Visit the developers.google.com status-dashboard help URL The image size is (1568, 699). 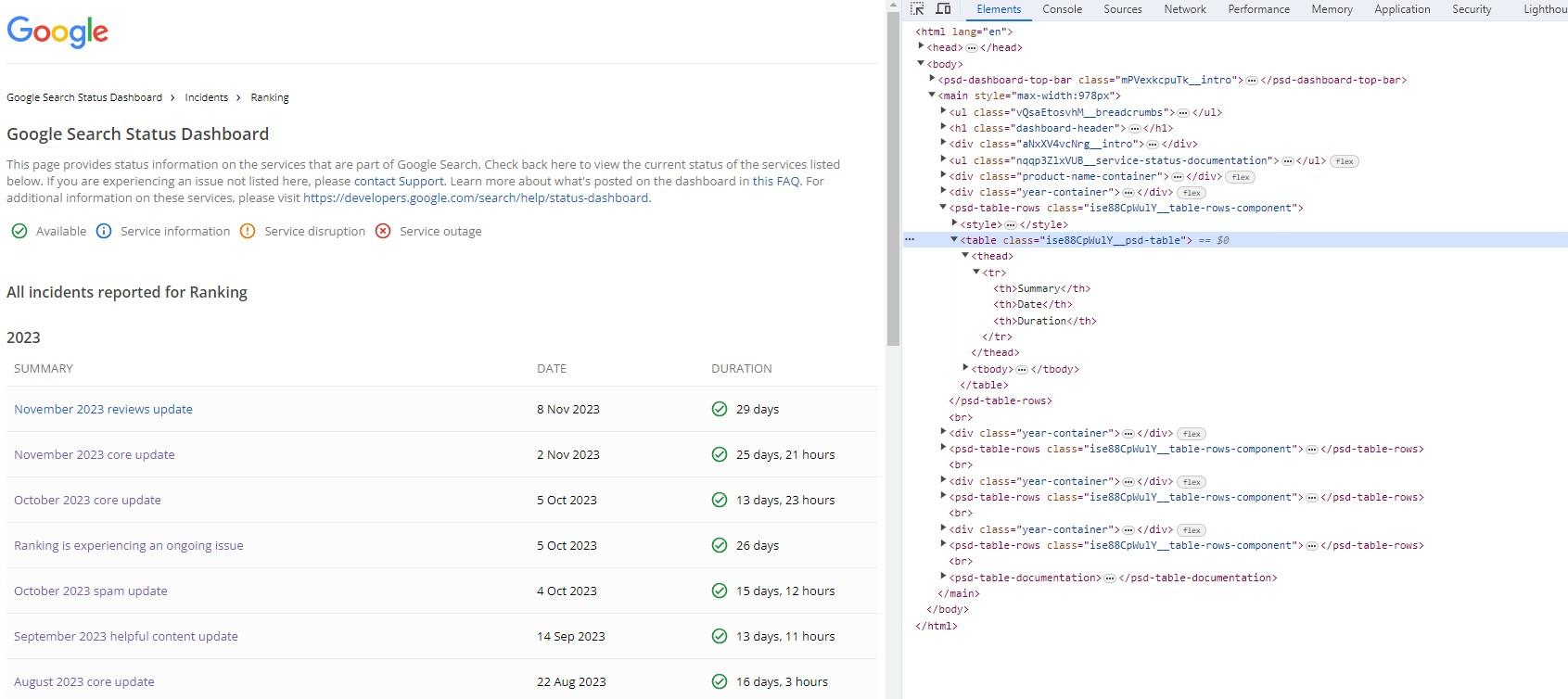pyautogui.click(x=476, y=197)
